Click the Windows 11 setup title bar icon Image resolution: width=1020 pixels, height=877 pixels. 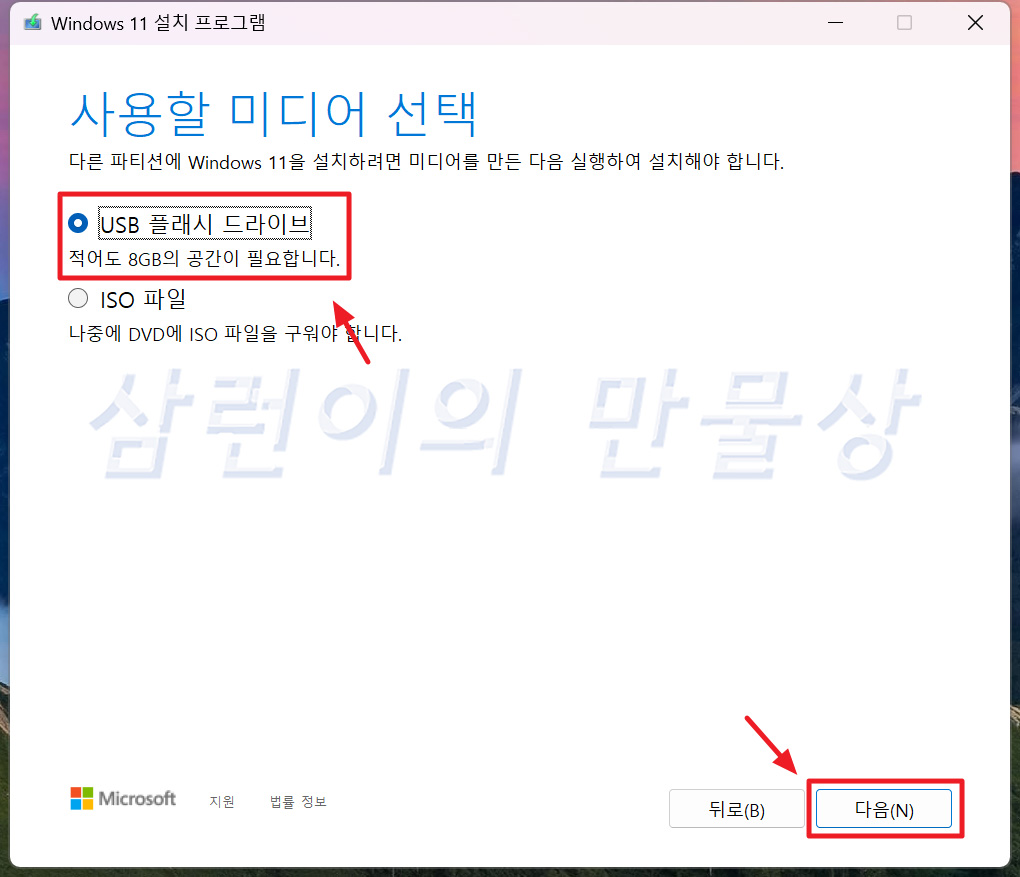pos(33,23)
